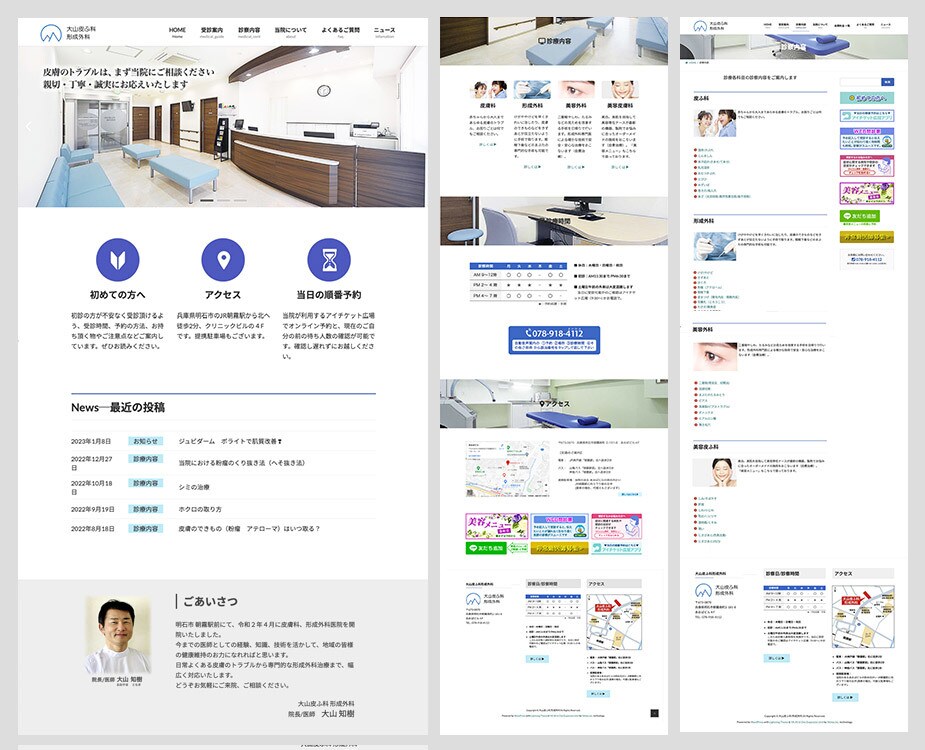Click the お知らせ tag on the 2023年1月8日 row

coord(146,441)
